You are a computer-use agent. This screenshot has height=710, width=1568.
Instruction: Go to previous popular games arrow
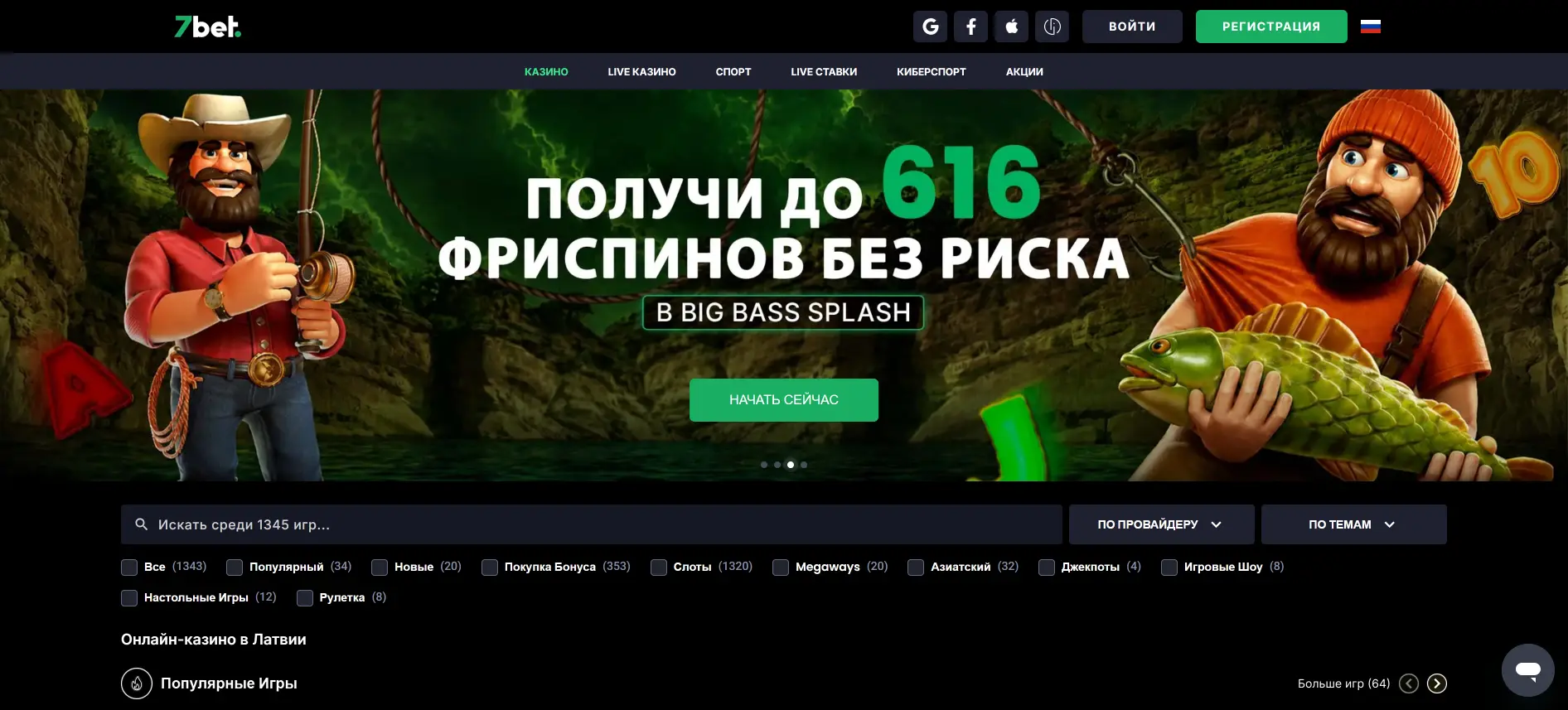pos(1409,683)
